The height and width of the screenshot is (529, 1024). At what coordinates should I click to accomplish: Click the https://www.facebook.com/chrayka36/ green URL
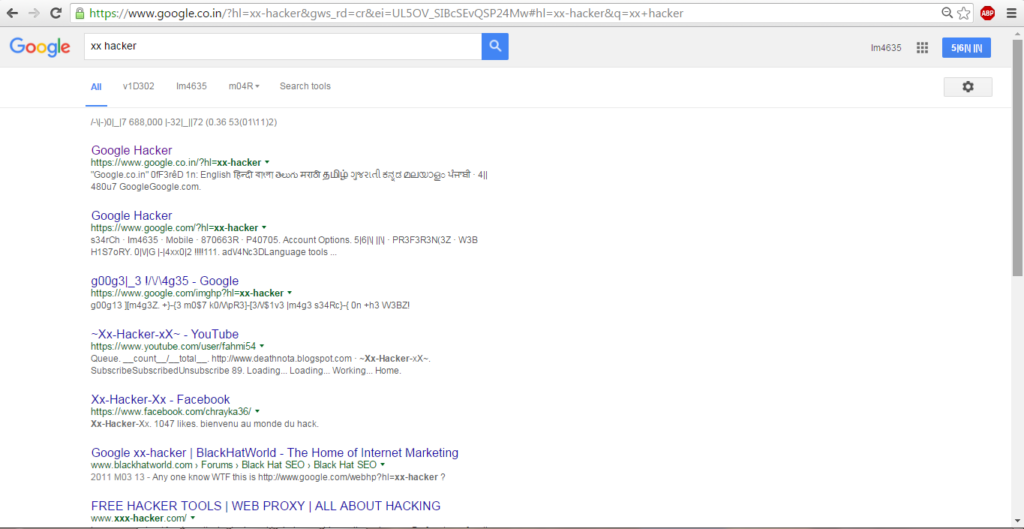tap(170, 411)
